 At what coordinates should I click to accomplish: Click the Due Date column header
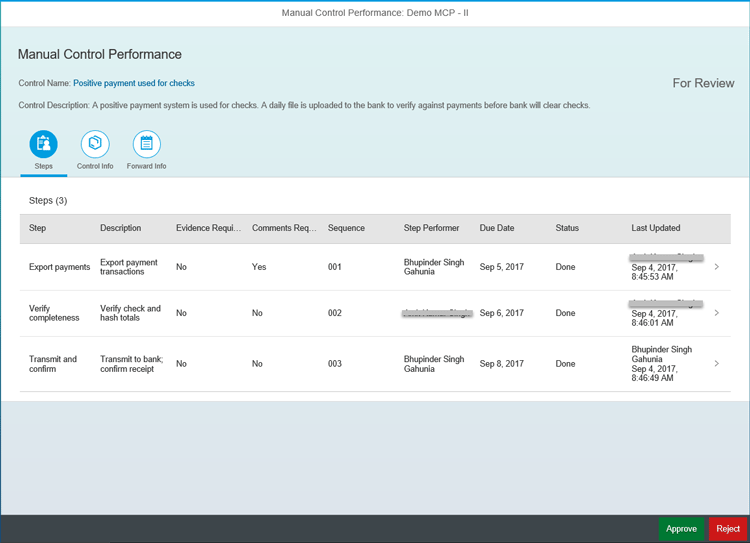click(497, 228)
